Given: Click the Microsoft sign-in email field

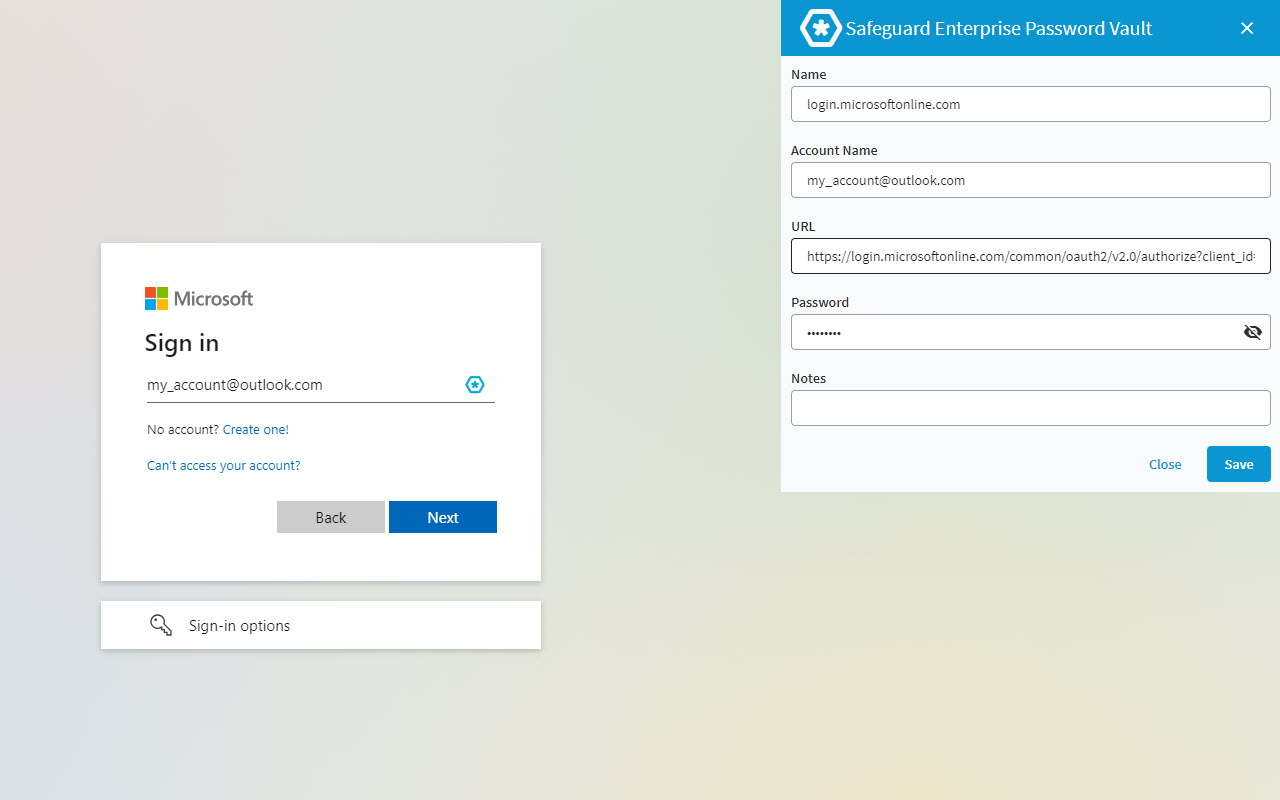Looking at the screenshot, I should [x=321, y=385].
